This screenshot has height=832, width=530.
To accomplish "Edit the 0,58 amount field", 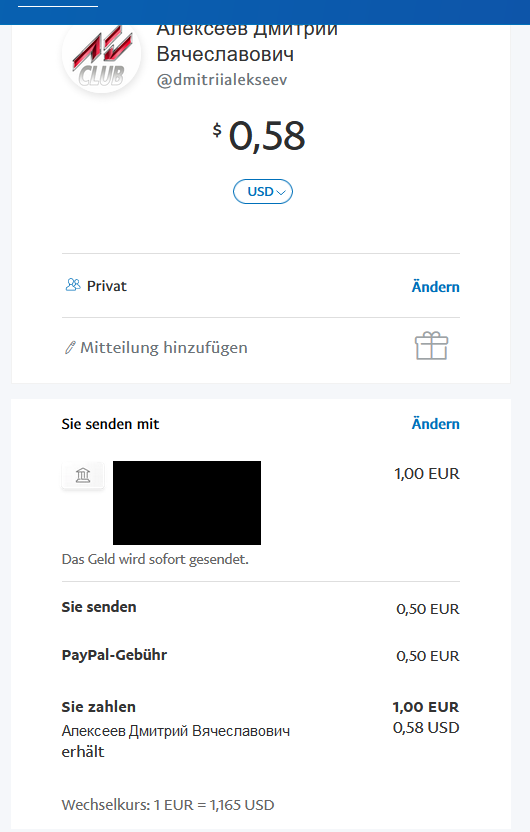I will click(267, 136).
